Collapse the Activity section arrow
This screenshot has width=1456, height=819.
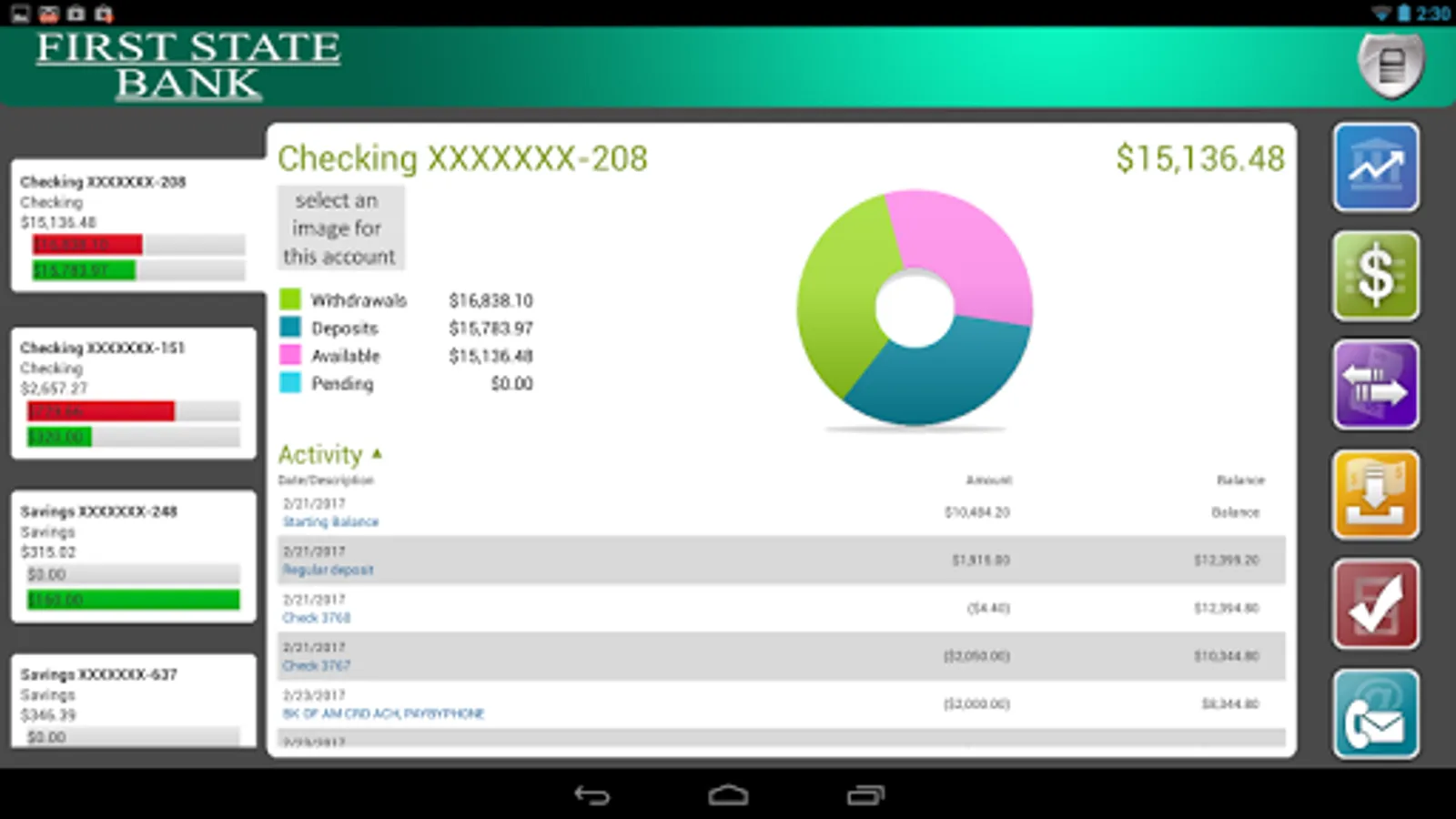click(377, 453)
